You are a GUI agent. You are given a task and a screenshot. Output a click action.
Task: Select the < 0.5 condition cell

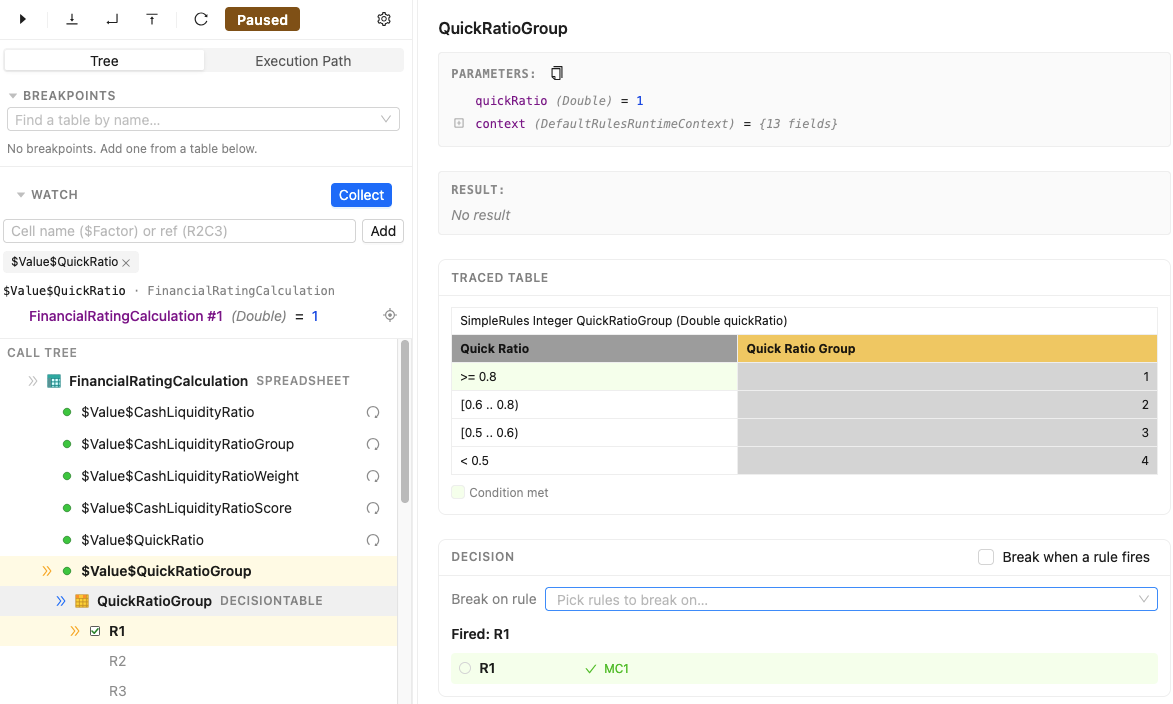pos(594,461)
